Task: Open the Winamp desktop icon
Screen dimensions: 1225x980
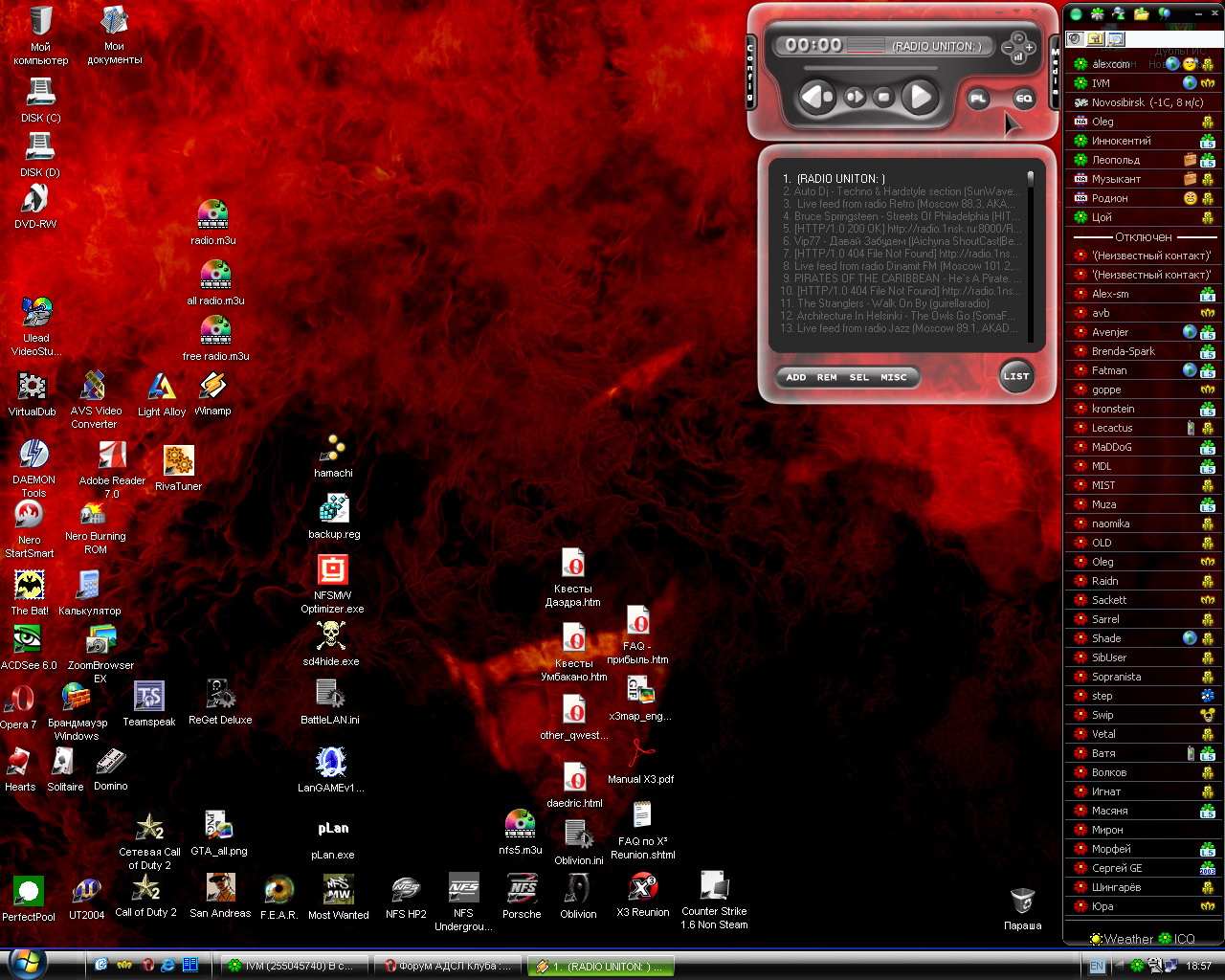Action: coord(212,392)
